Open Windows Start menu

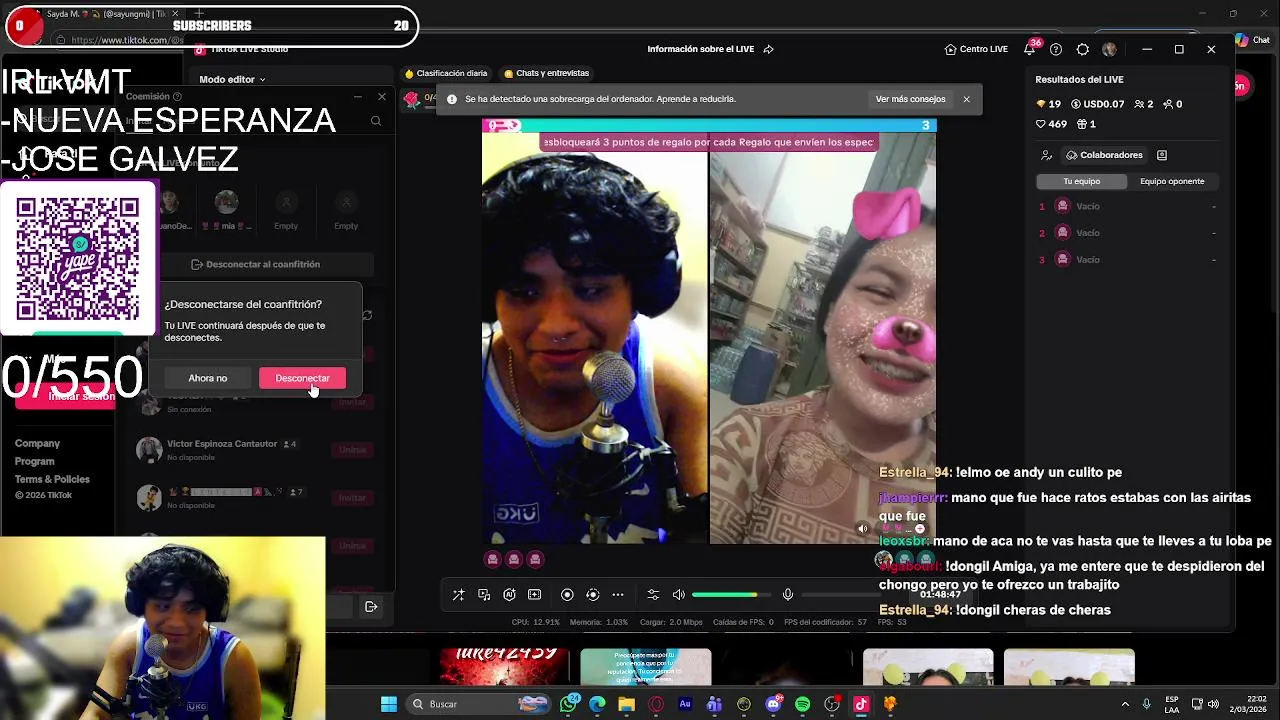click(389, 704)
